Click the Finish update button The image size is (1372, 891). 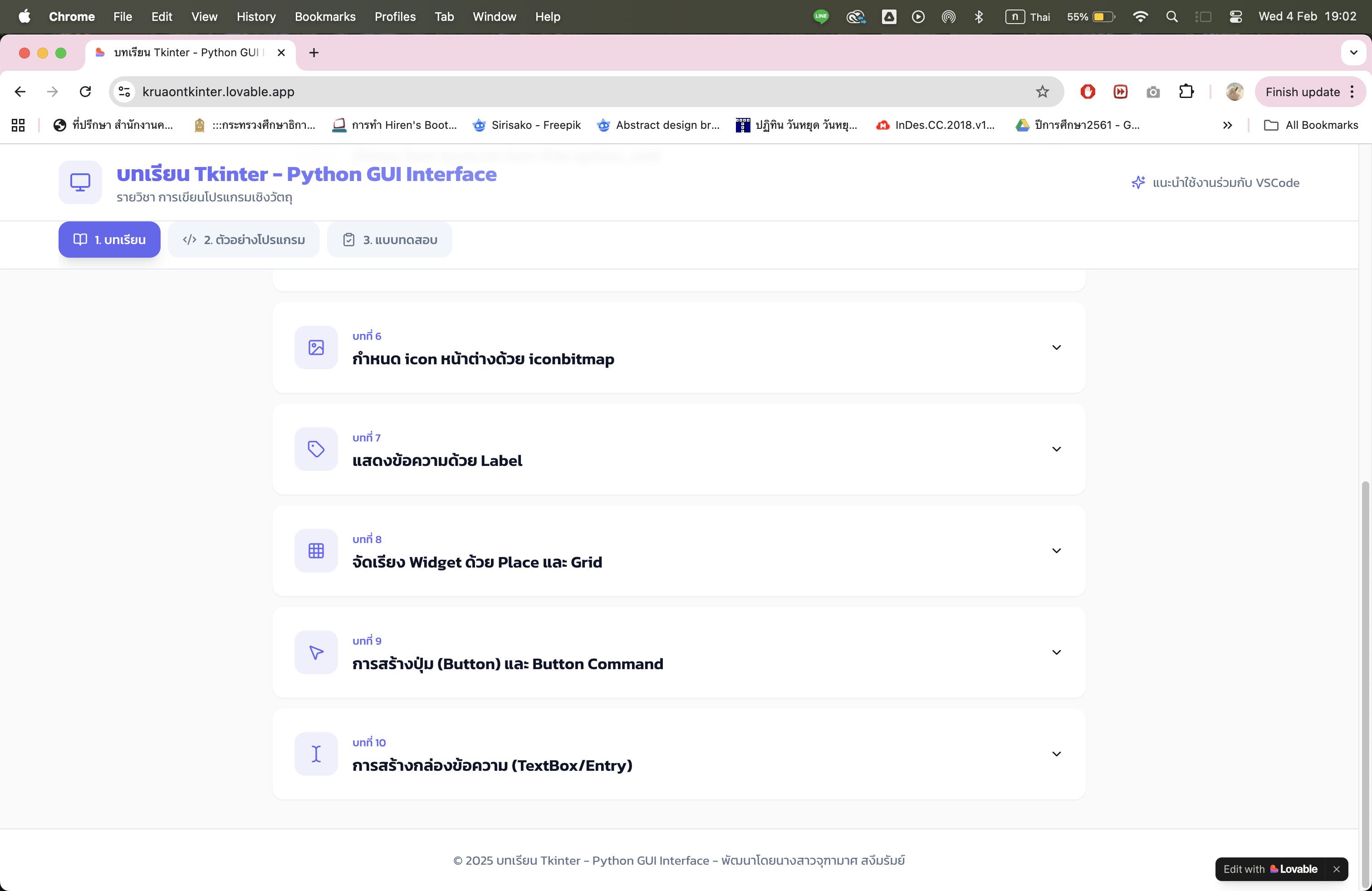1302,92
